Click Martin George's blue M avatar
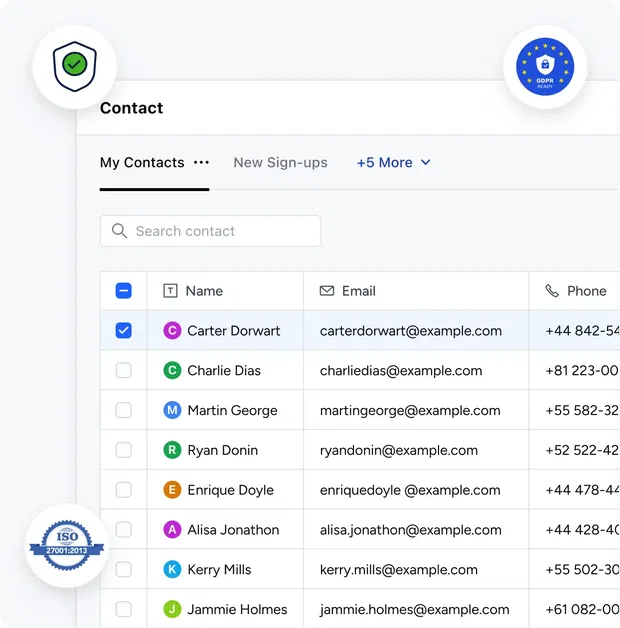The height and width of the screenshot is (628, 620). [x=172, y=410]
